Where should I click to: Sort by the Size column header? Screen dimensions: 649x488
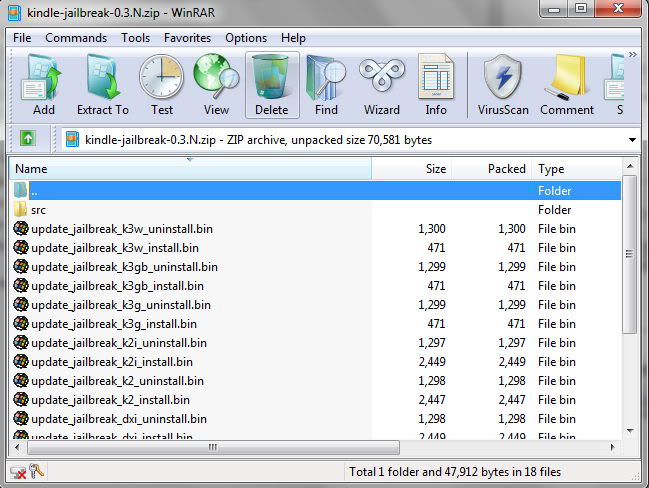pyautogui.click(x=411, y=168)
